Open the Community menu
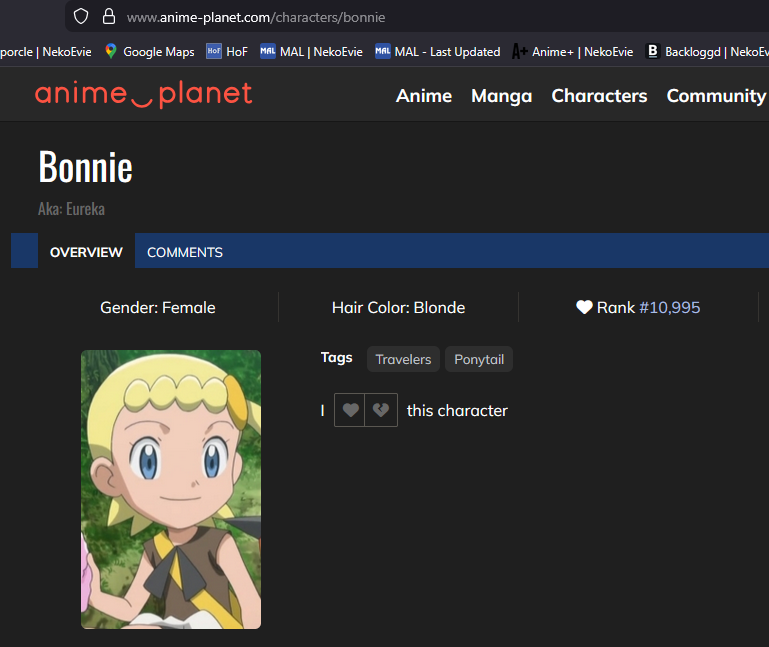 716,96
